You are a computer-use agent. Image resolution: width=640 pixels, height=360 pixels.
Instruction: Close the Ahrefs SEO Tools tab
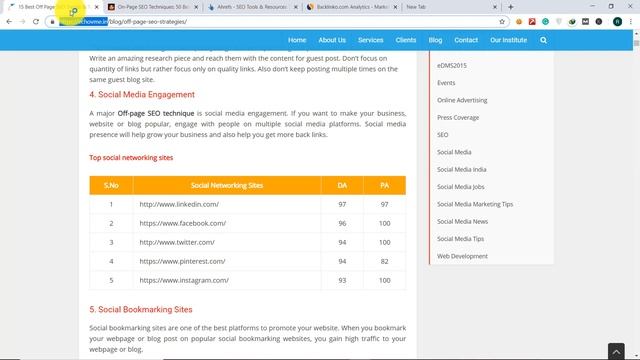(296, 7)
